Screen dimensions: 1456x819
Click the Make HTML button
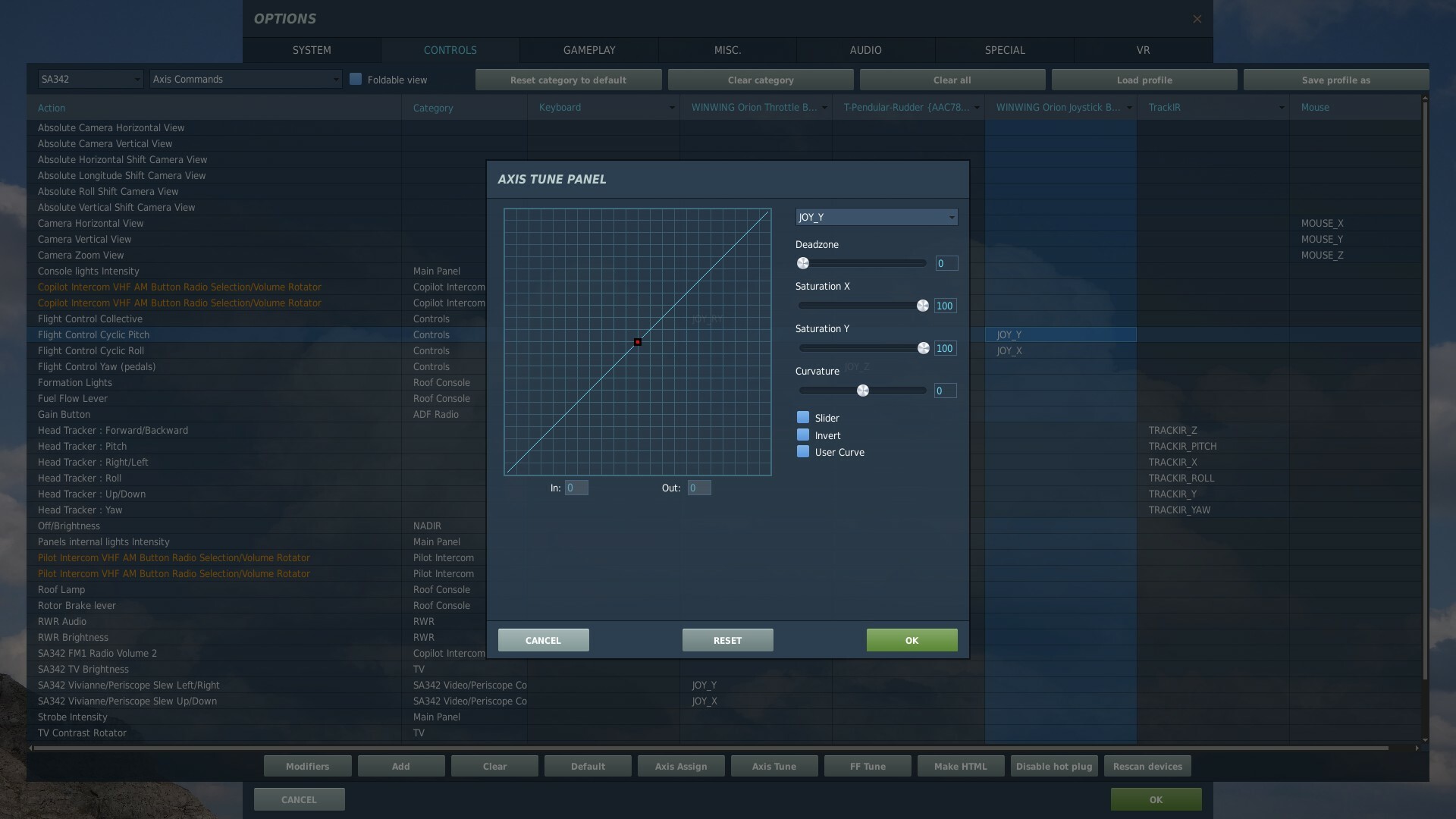pos(961,766)
